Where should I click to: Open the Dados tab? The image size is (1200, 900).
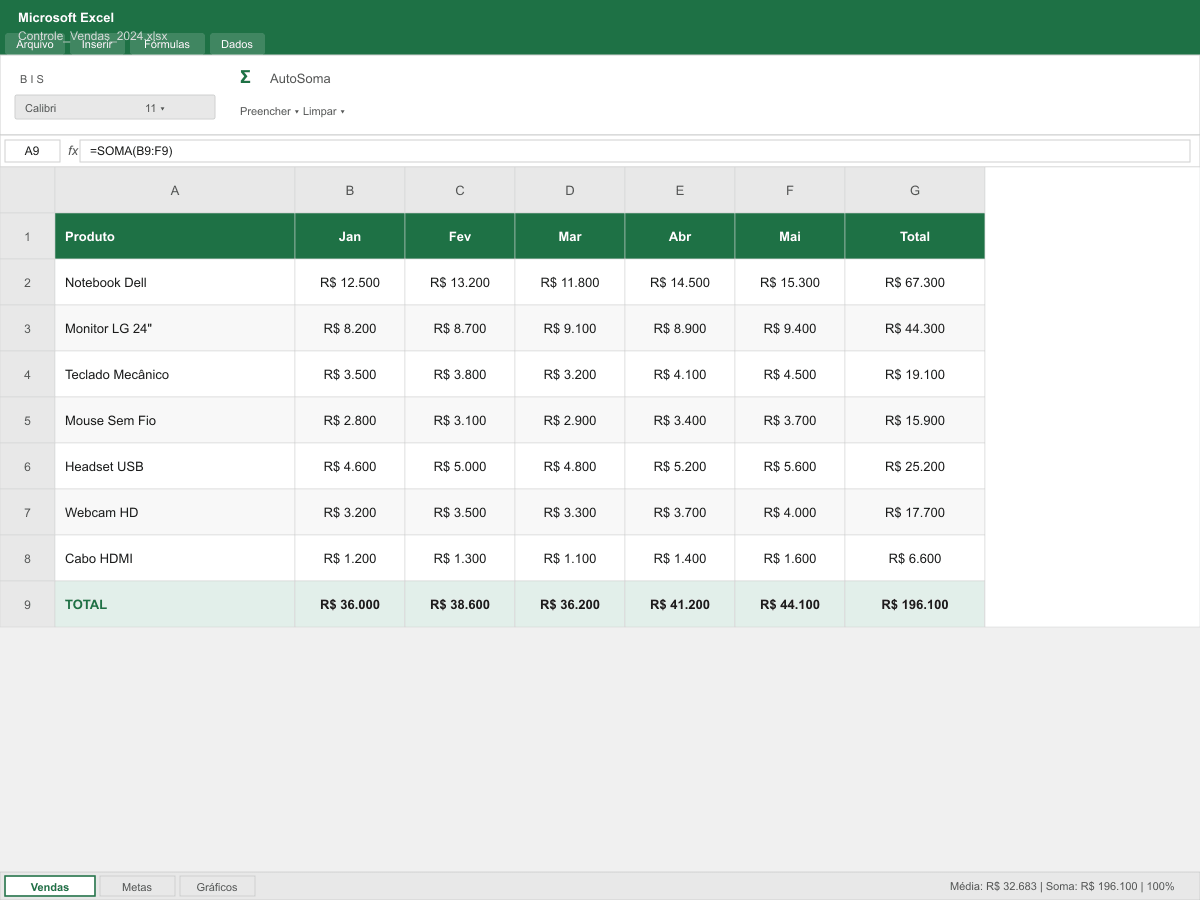[237, 44]
